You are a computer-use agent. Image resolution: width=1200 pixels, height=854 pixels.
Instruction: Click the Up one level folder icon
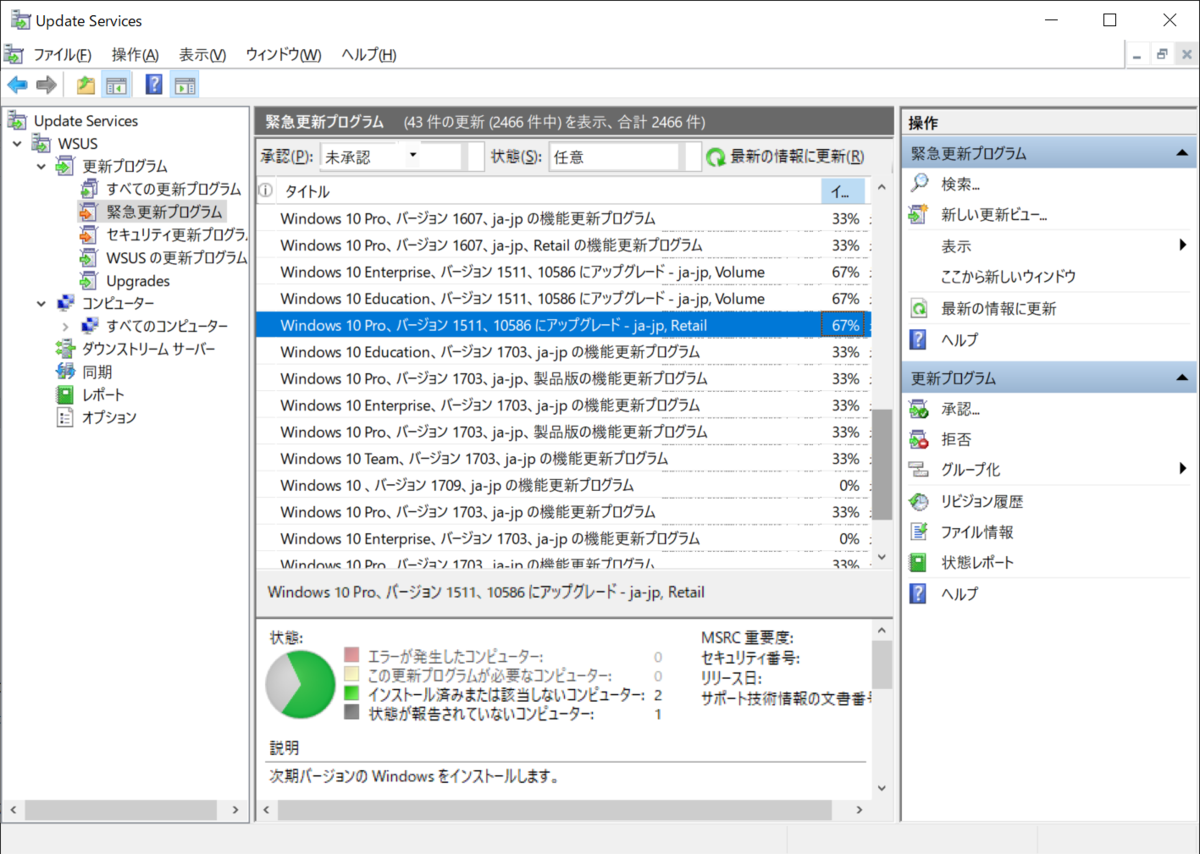(x=86, y=85)
